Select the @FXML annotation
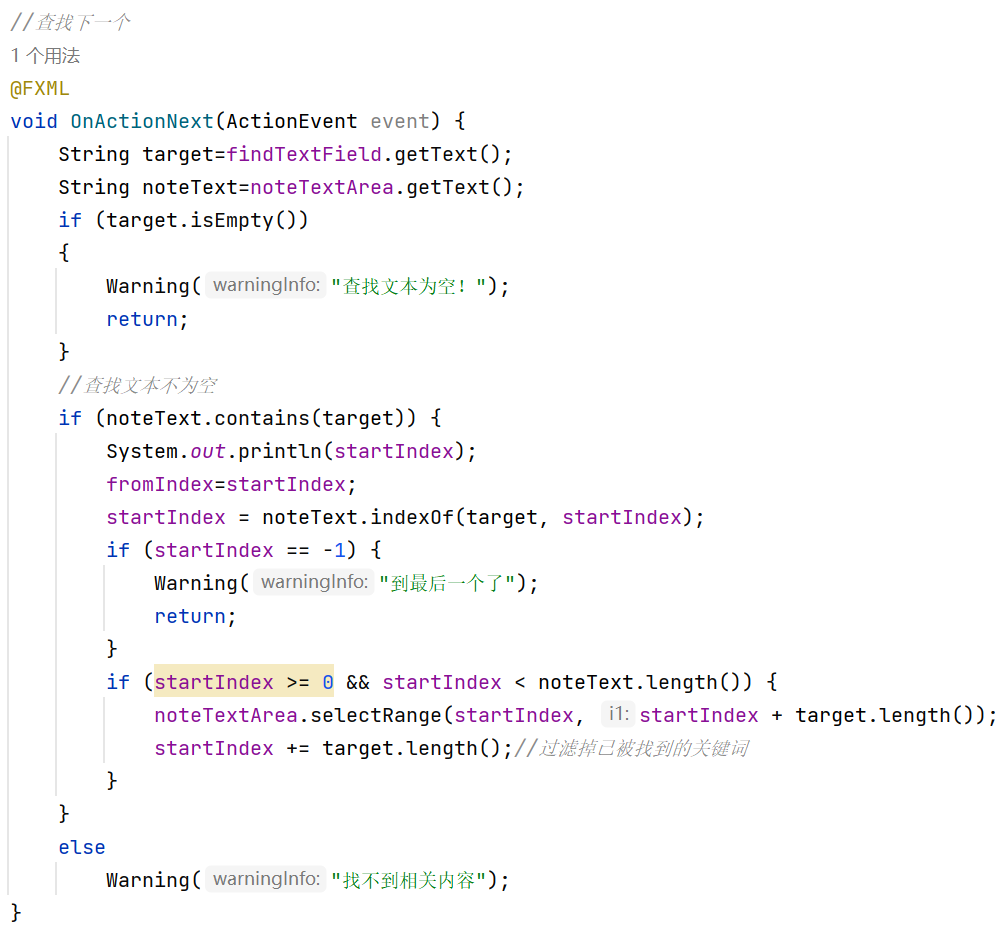1003x929 pixels. pyautogui.click(x=38, y=88)
